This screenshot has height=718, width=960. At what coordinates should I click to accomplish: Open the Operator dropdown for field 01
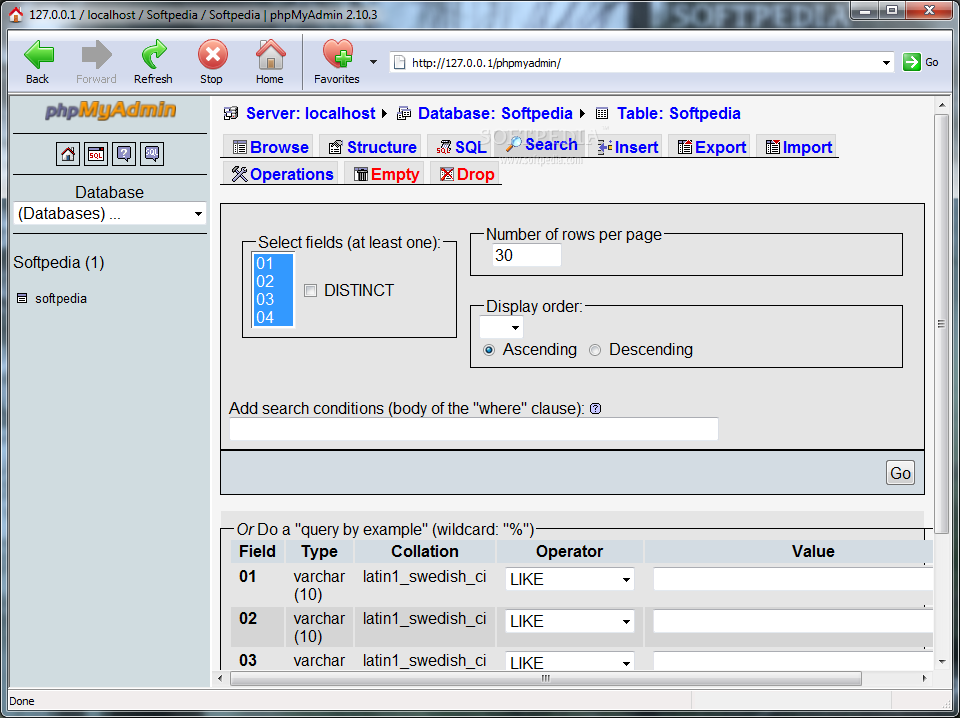tap(569, 579)
